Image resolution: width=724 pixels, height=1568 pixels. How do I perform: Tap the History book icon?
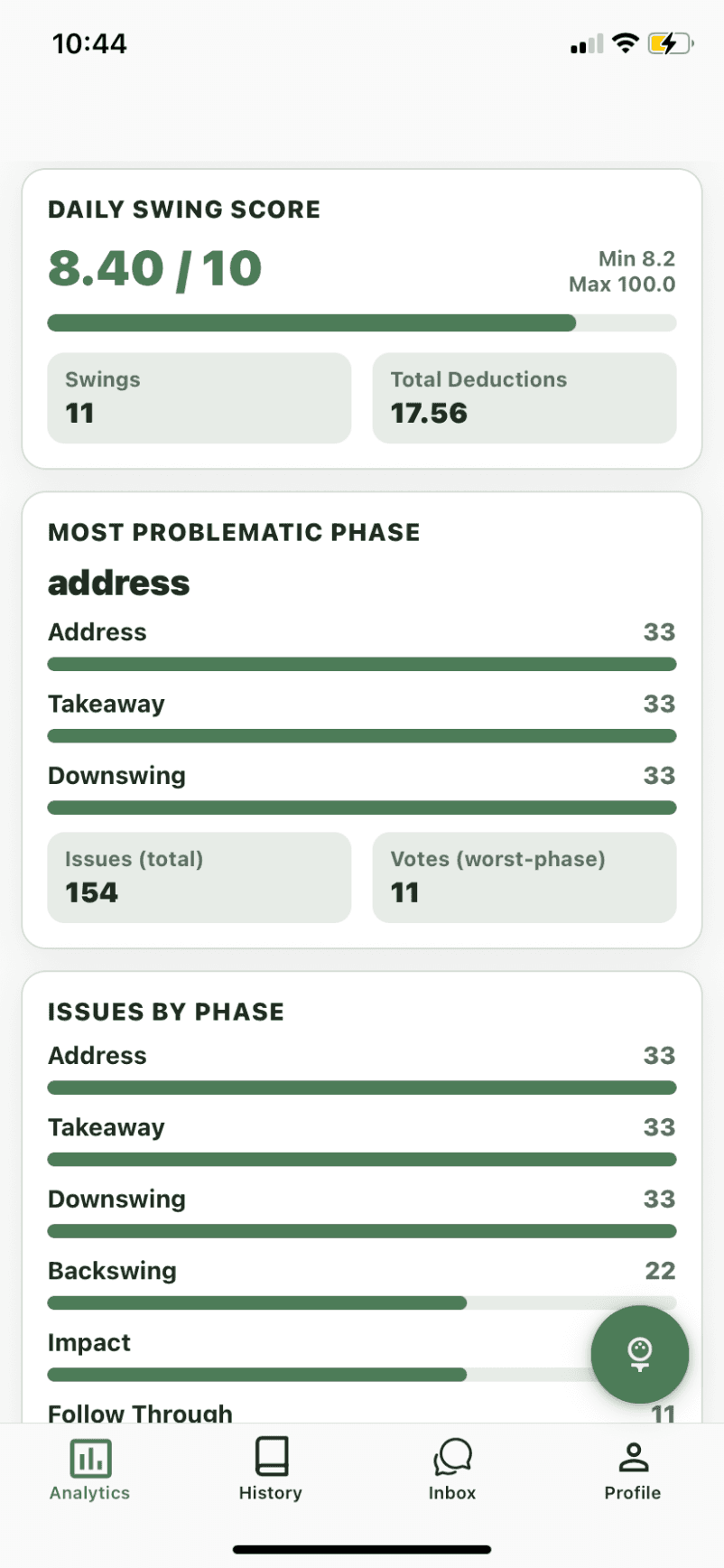[x=270, y=1457]
